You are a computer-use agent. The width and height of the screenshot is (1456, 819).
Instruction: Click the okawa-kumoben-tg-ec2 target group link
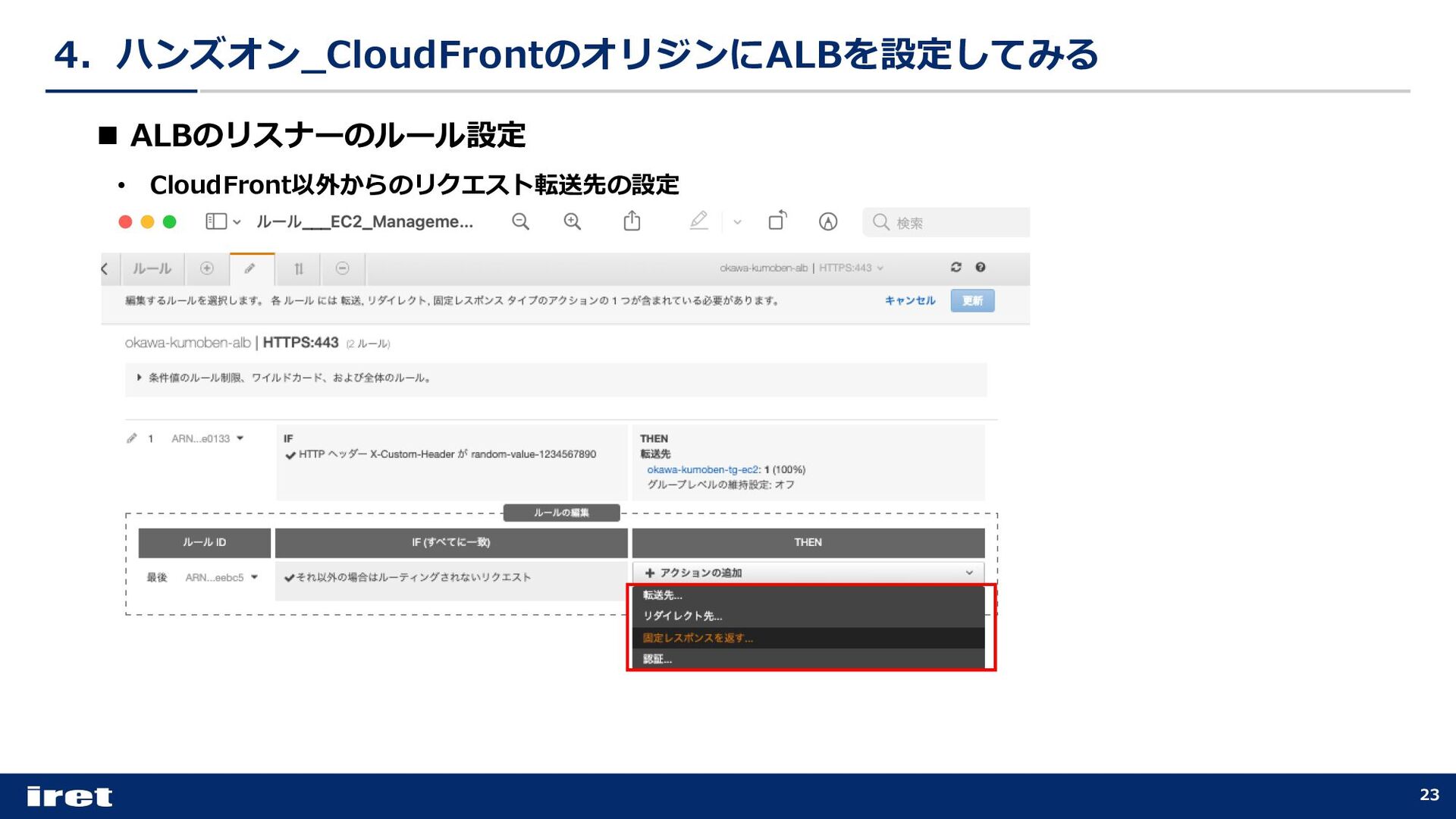[x=703, y=469]
